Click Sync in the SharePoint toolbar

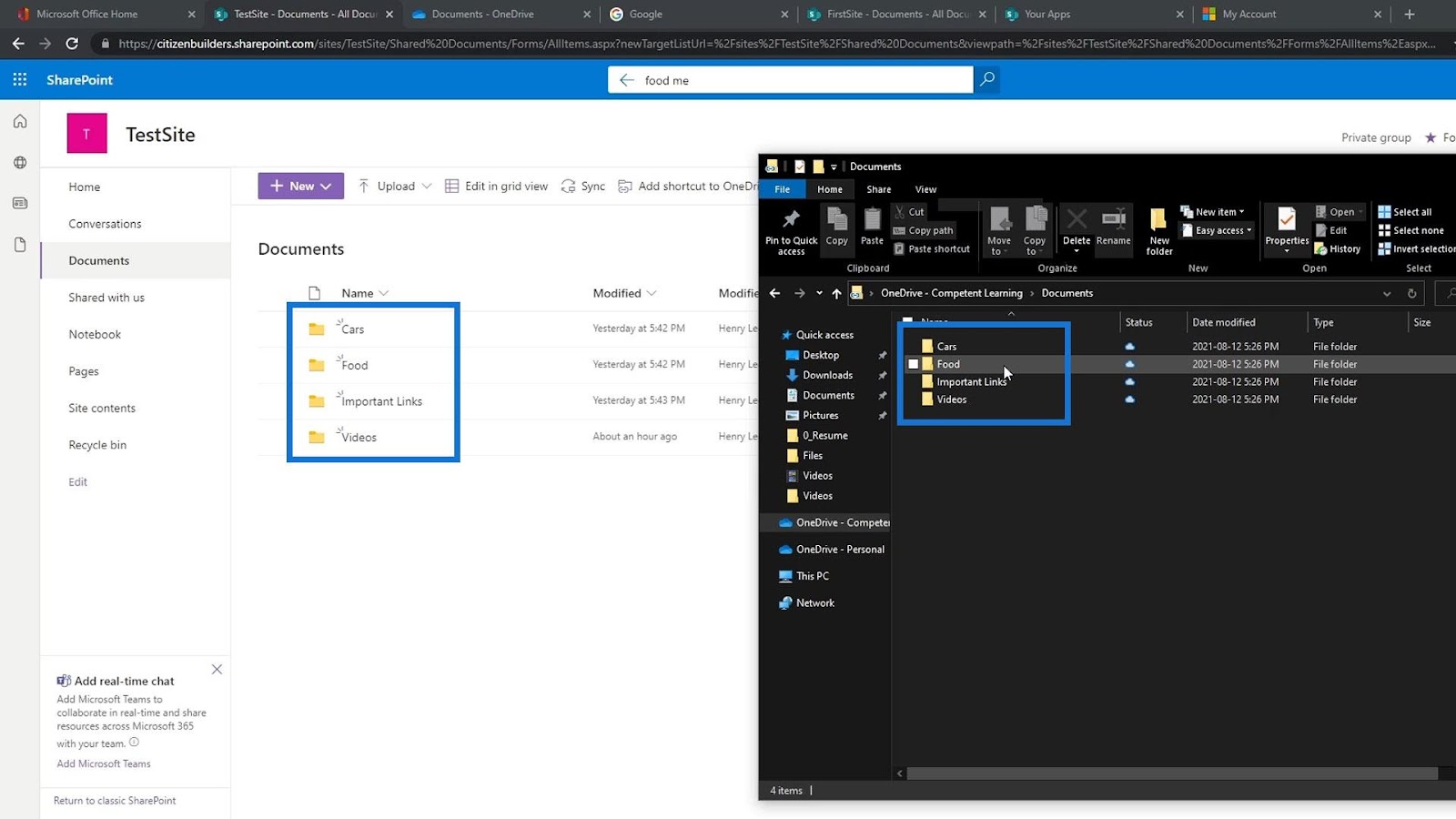coord(583,187)
